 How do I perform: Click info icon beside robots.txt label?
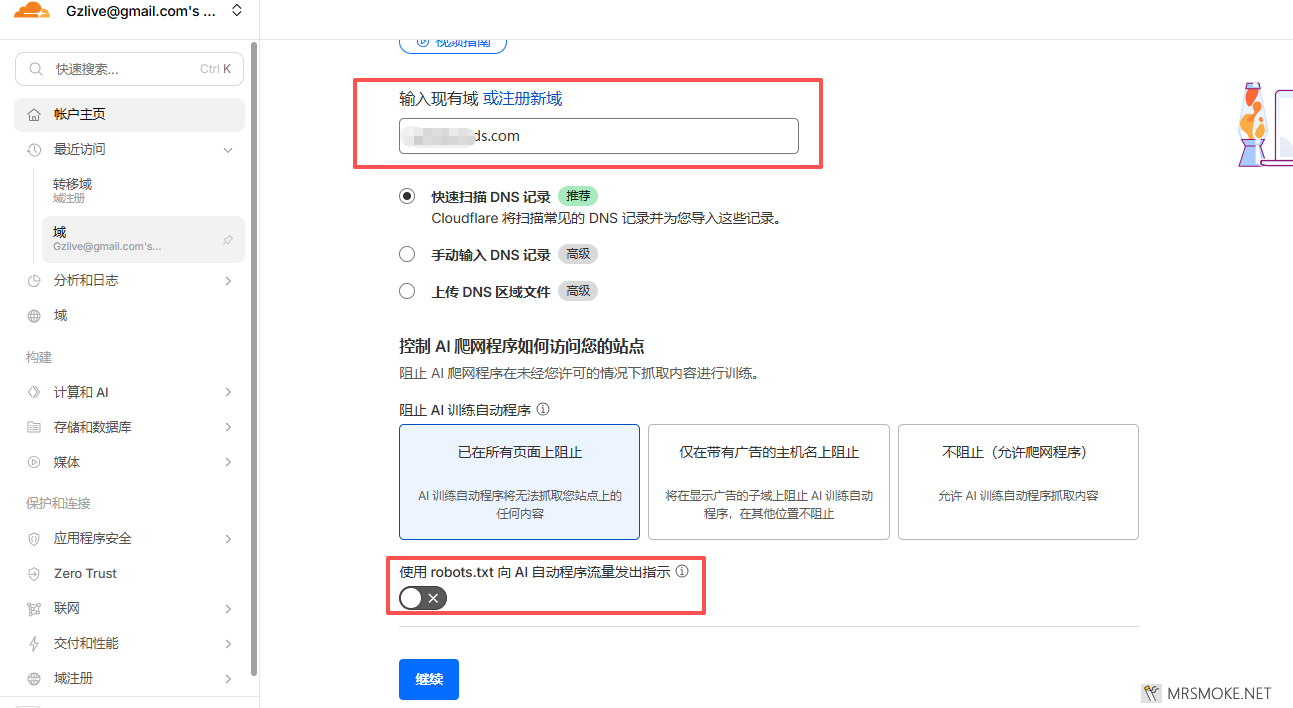pyautogui.click(x=682, y=572)
